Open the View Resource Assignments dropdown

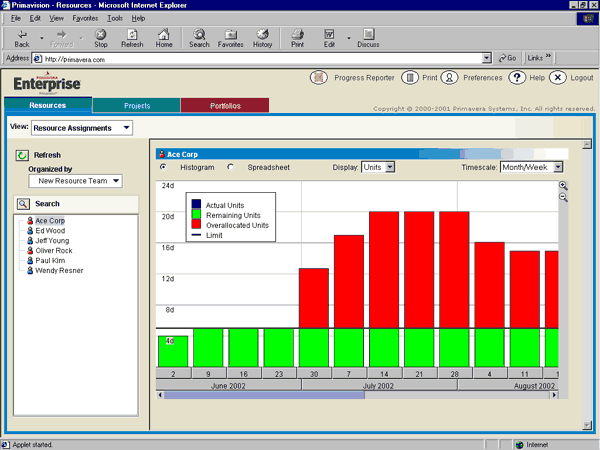(82, 128)
